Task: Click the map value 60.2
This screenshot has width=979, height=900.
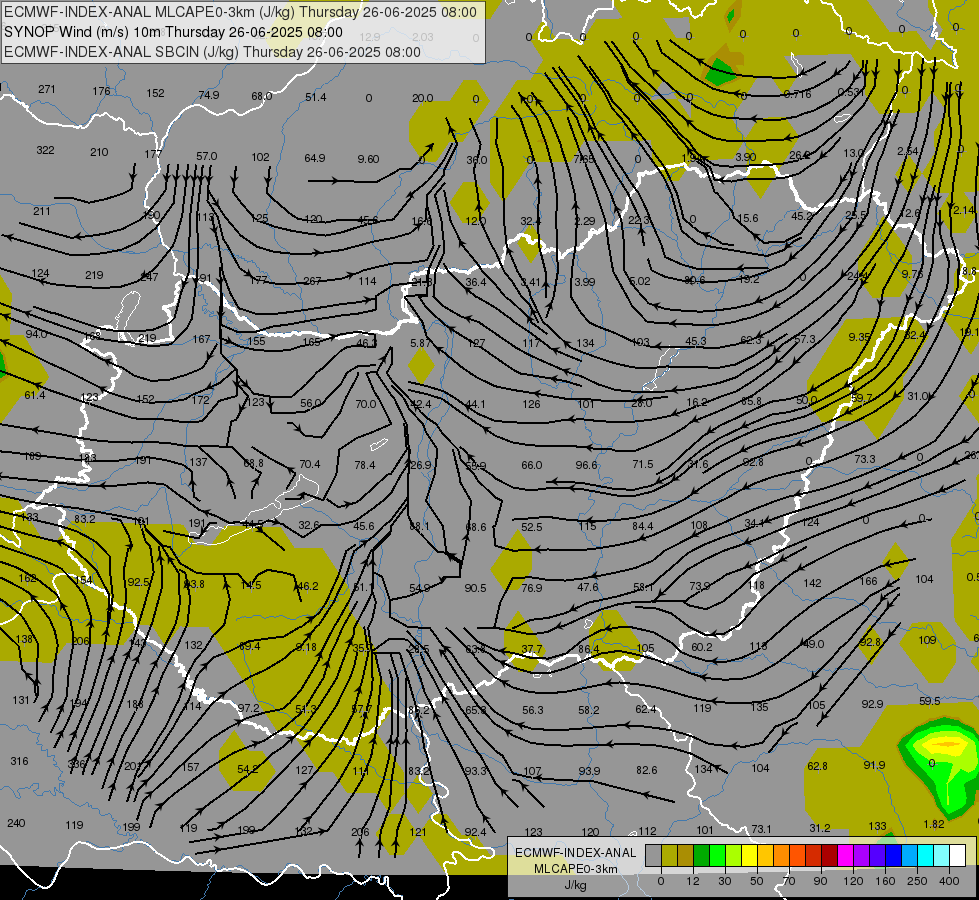Action: (x=702, y=647)
